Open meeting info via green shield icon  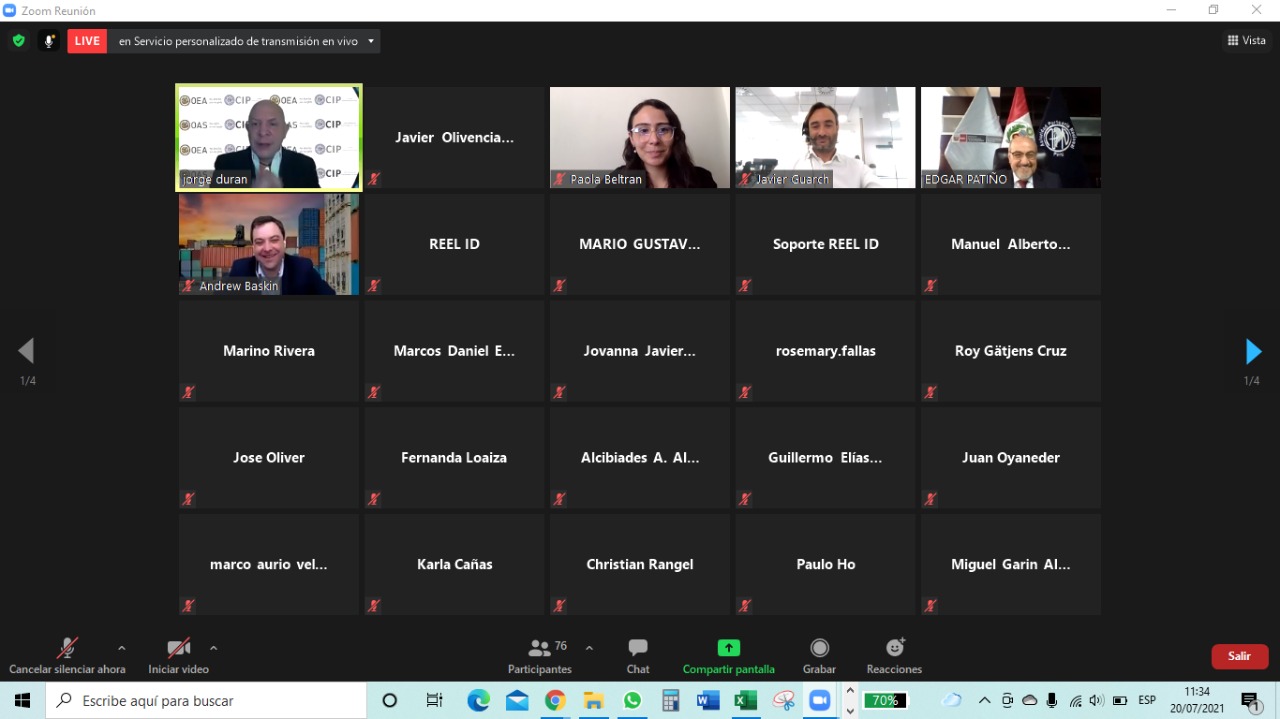coord(18,41)
